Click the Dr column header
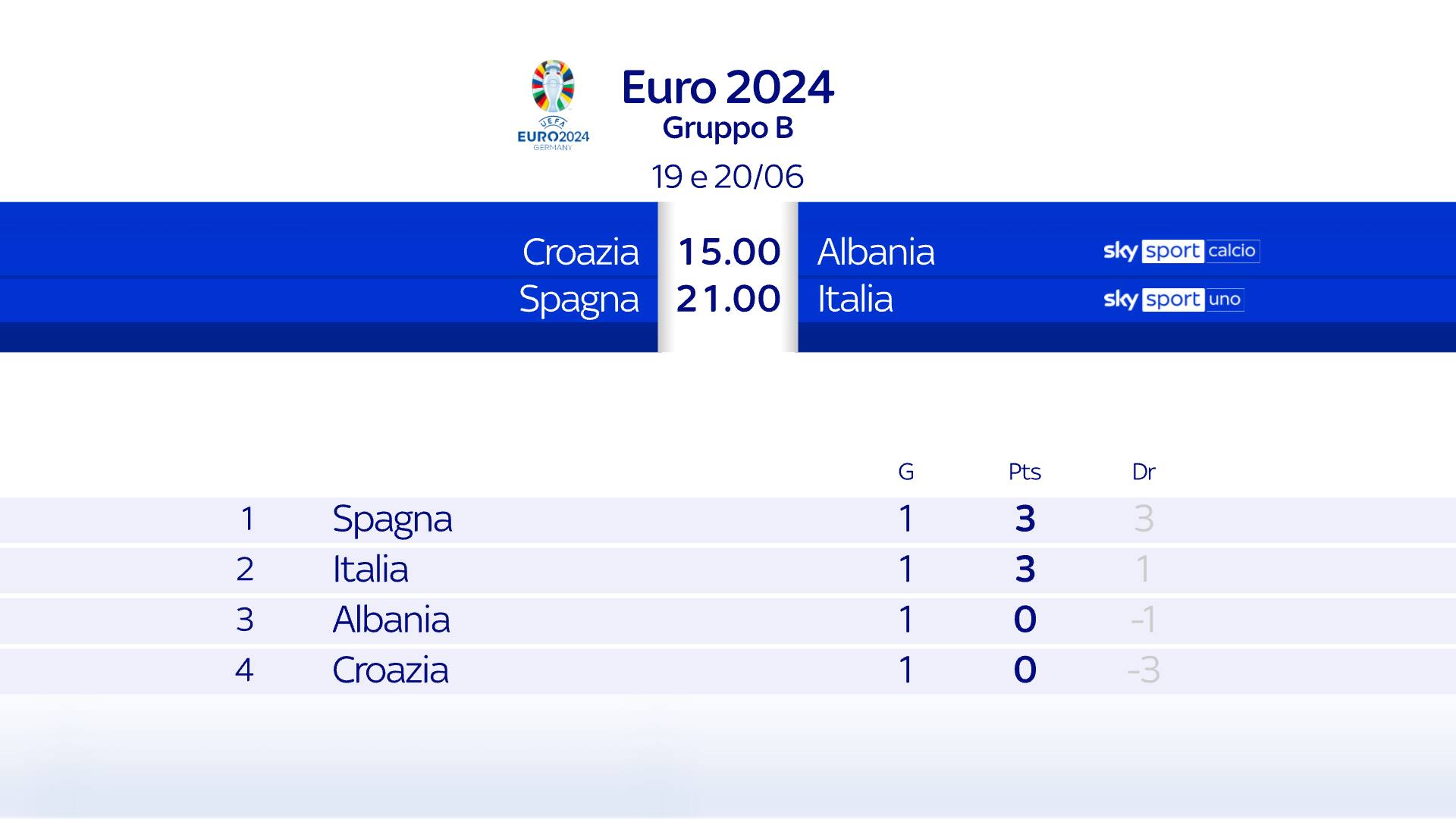Viewport: 1456px width, 819px height. click(1143, 472)
